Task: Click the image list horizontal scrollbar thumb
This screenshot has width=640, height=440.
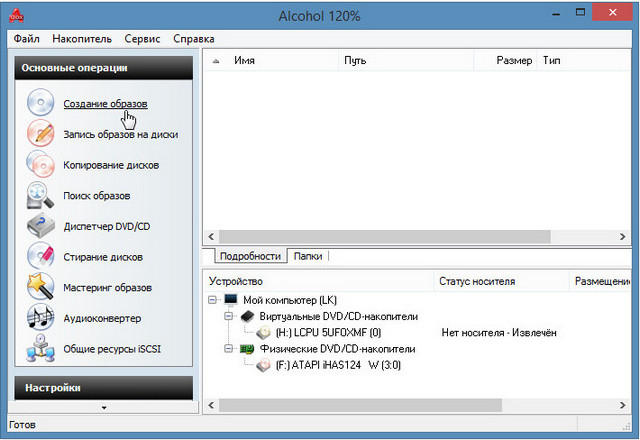Action: pos(384,236)
